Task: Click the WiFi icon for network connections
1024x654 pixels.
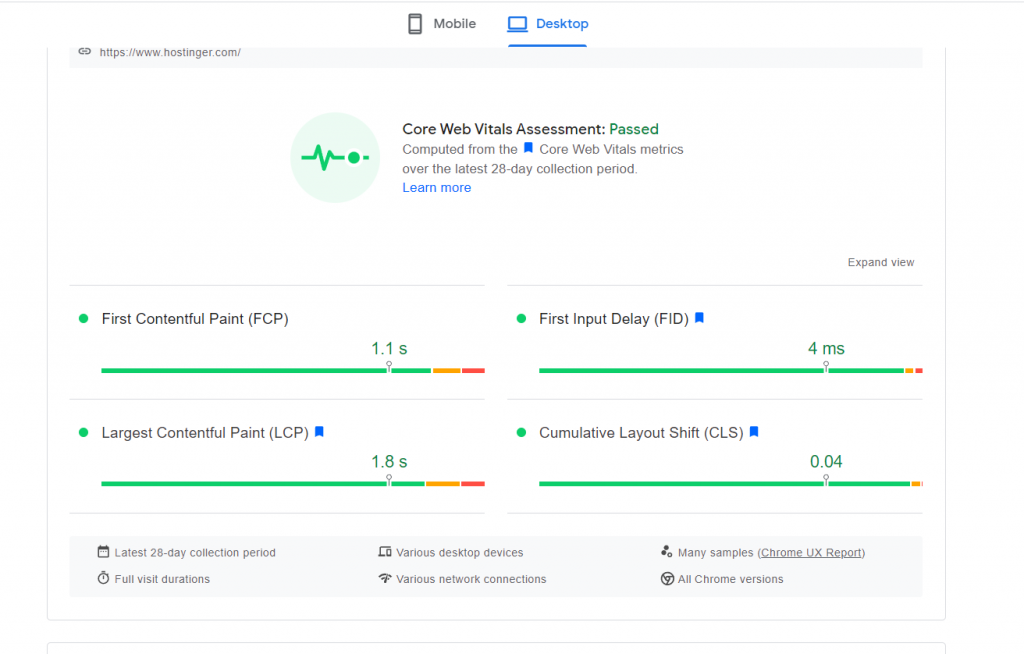Action: click(386, 578)
